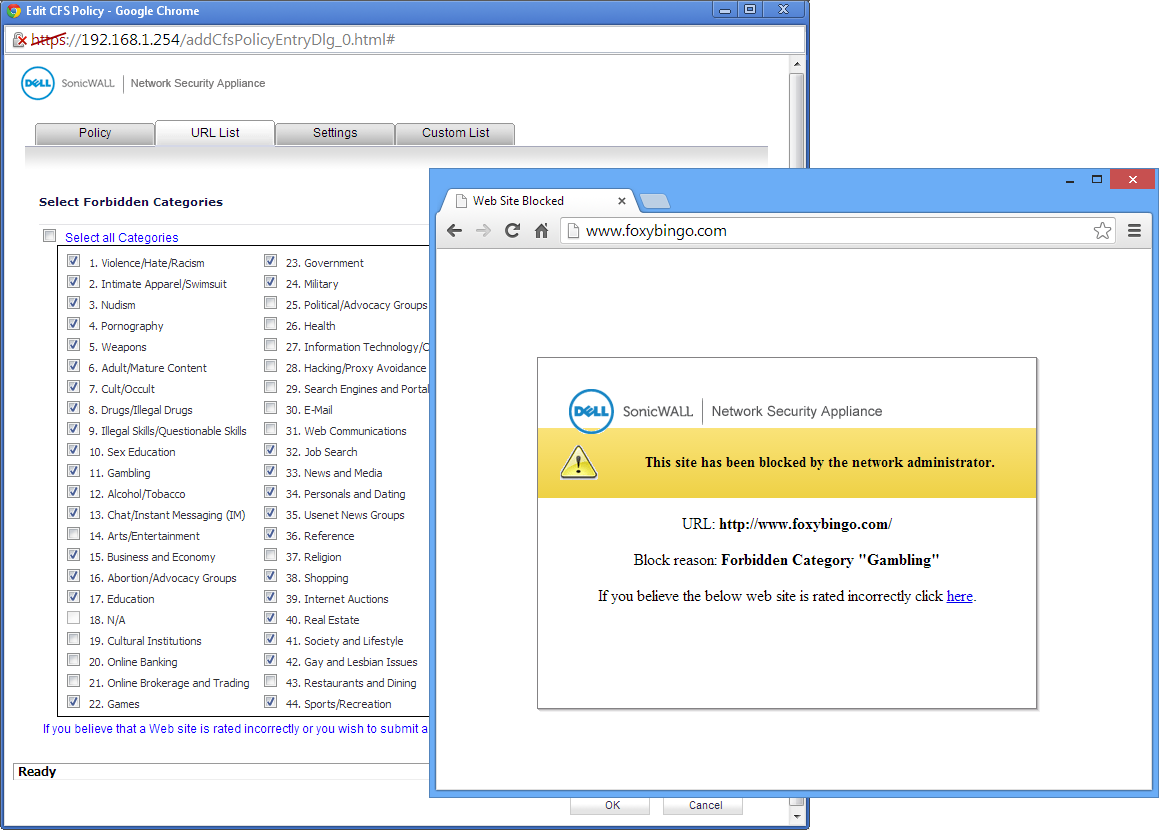Check E-Mail category checkbox
The image size is (1159, 830).
point(271,408)
